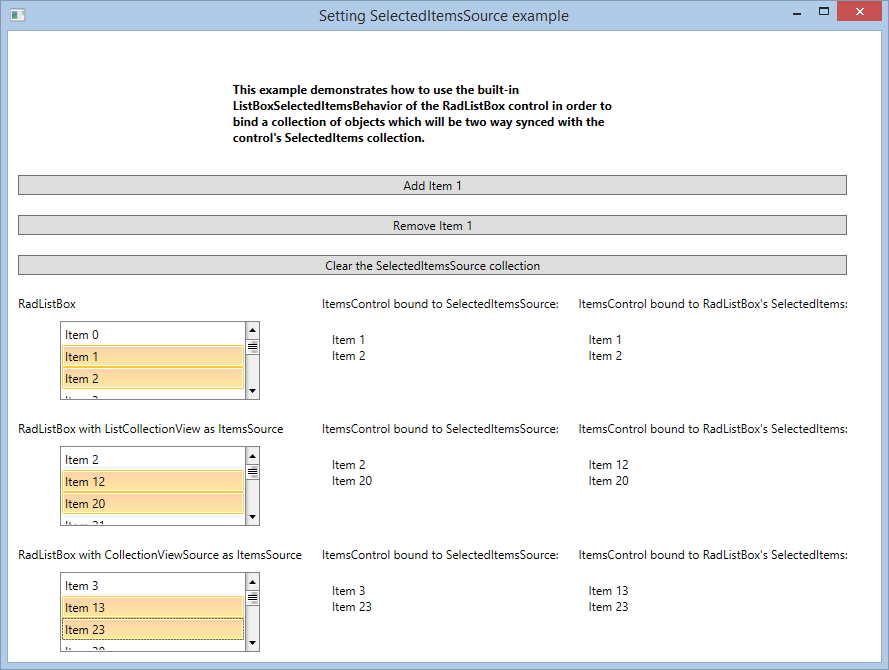Click scroll-down arrow in the top RadListBox
889x670 pixels.
coord(252,391)
